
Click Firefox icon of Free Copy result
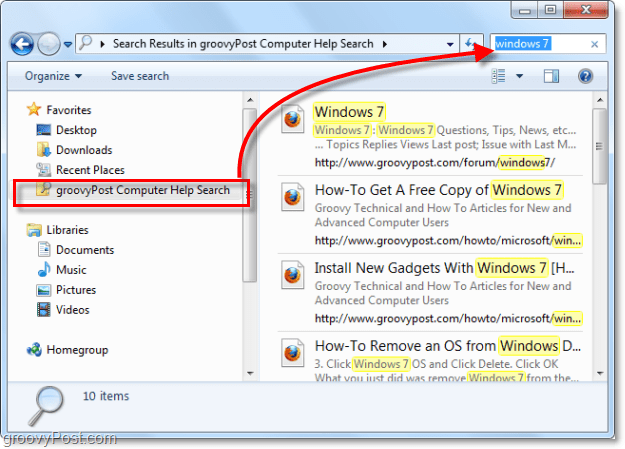click(x=293, y=197)
